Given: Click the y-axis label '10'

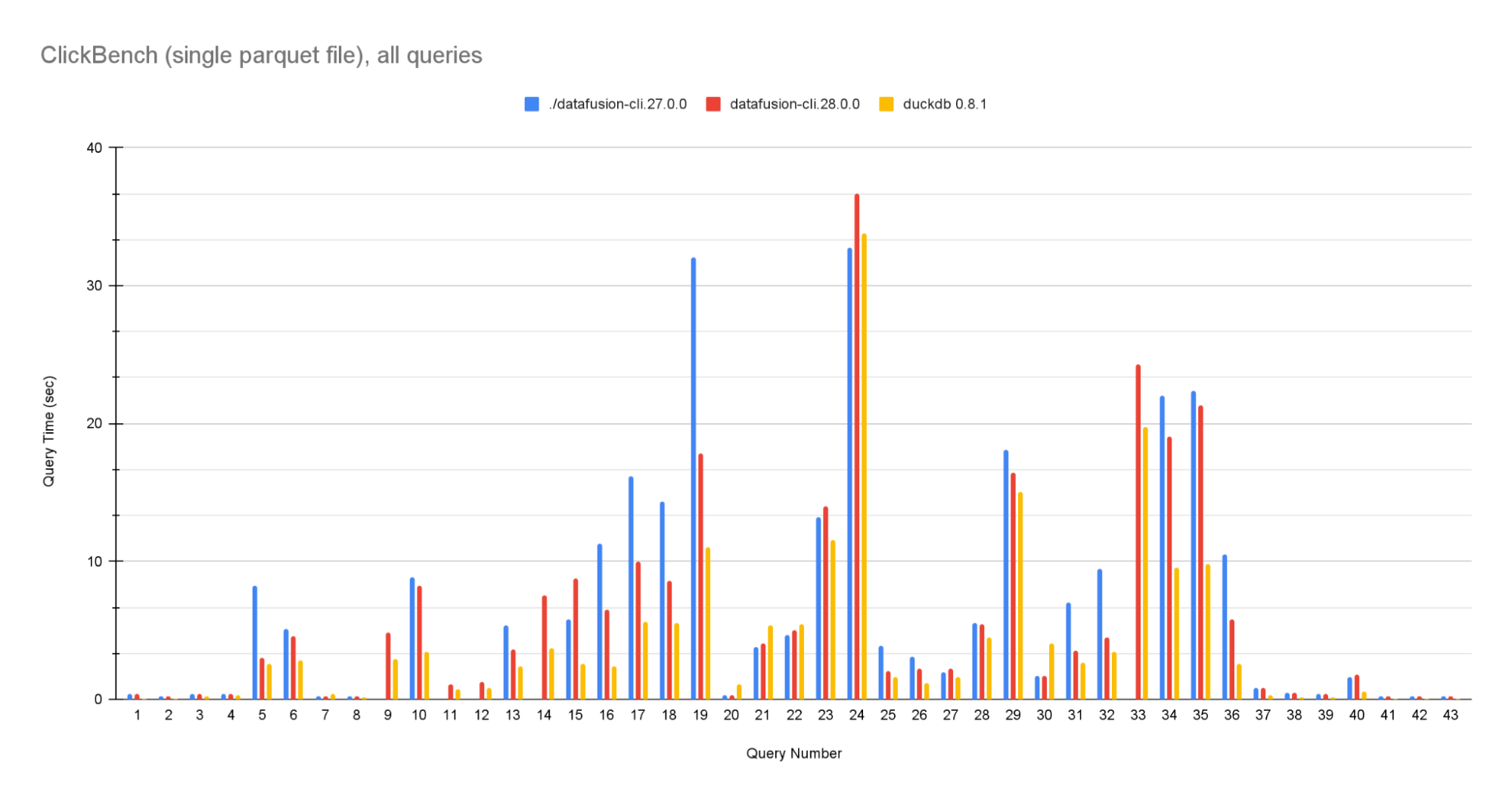Looking at the screenshot, I should 95,562.
